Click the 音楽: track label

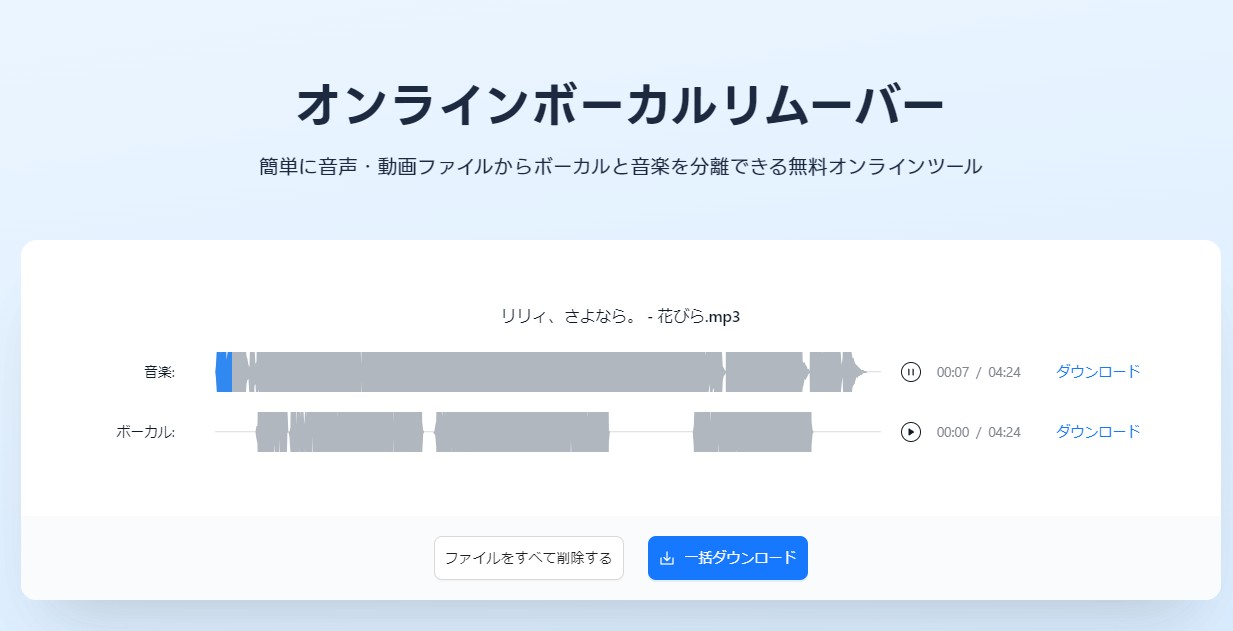click(x=159, y=372)
